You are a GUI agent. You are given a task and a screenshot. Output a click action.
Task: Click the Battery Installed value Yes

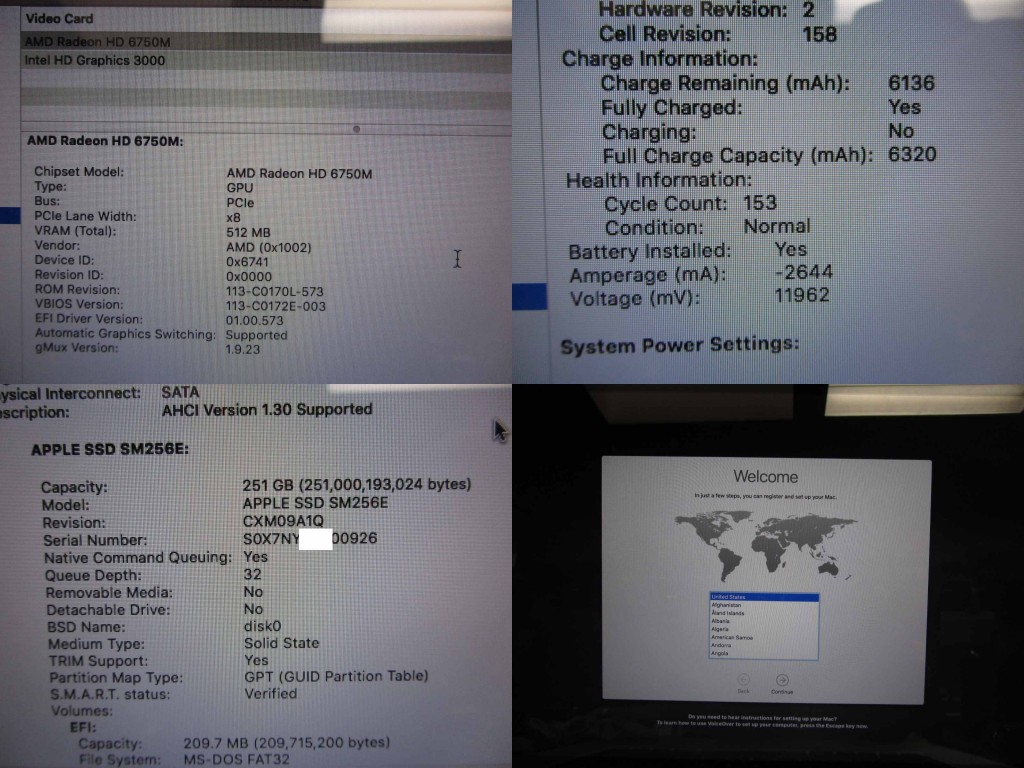[791, 249]
